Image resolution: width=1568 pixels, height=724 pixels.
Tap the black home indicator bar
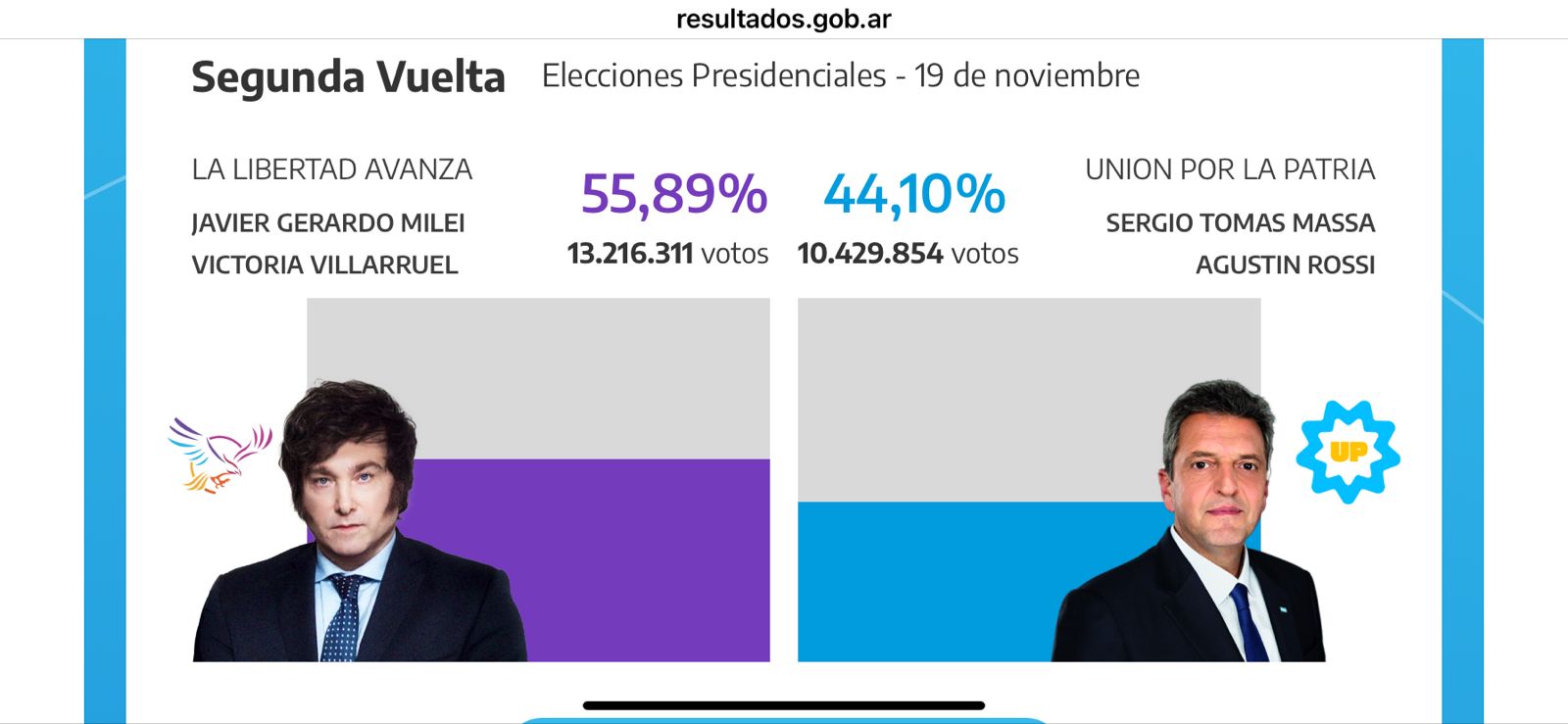784,705
